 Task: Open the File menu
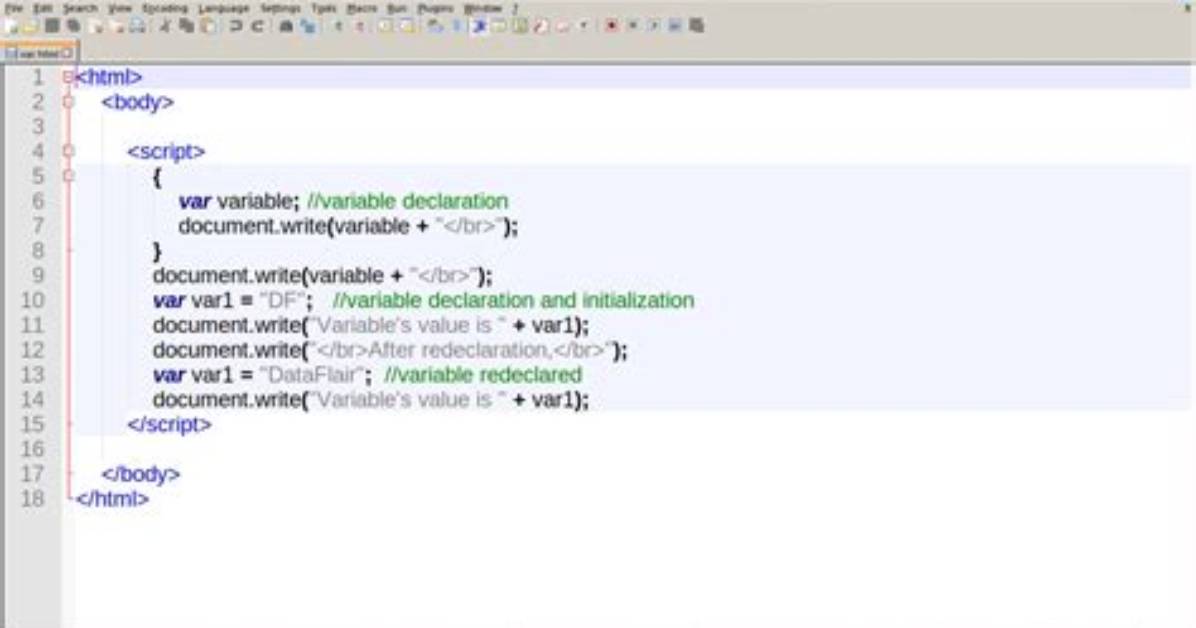click(x=14, y=8)
